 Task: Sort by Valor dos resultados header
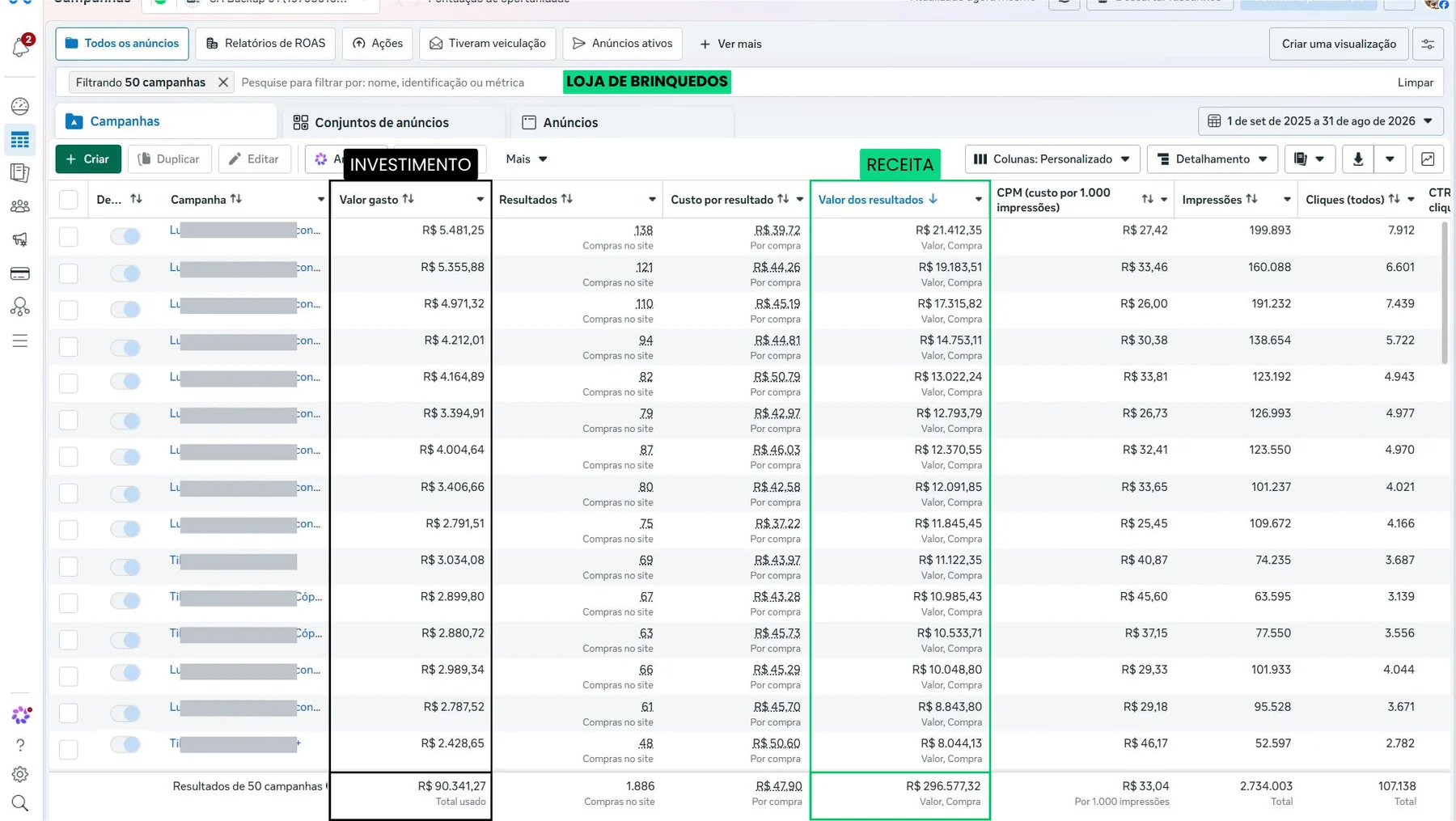[878, 200]
